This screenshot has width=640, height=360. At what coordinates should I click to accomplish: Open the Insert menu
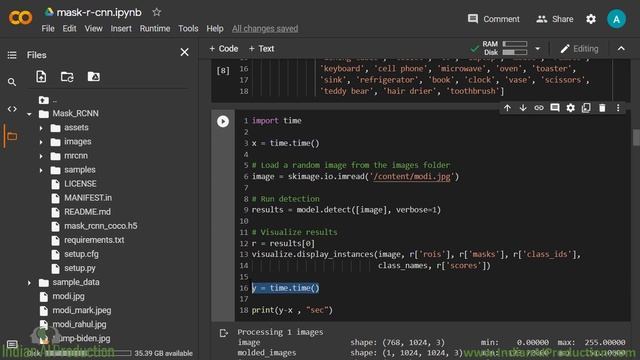[x=121, y=29]
